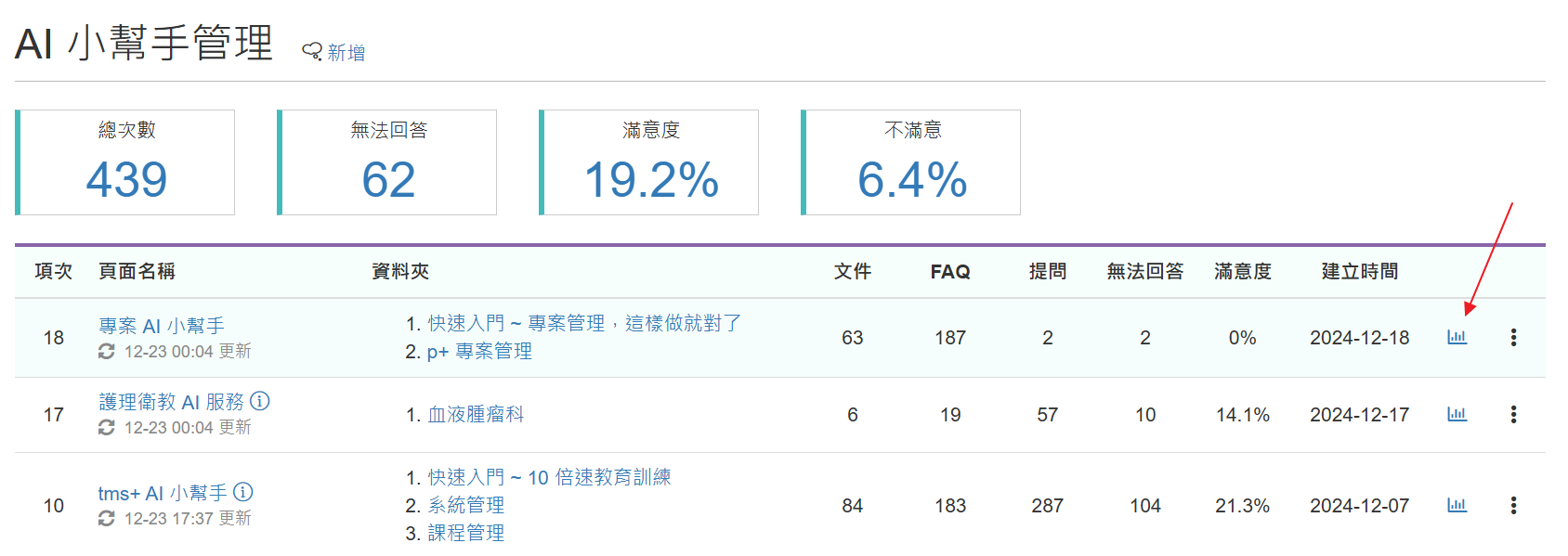Open the tms+ AI 小幫手 page link
This screenshot has width=1568, height=556.
[163, 493]
